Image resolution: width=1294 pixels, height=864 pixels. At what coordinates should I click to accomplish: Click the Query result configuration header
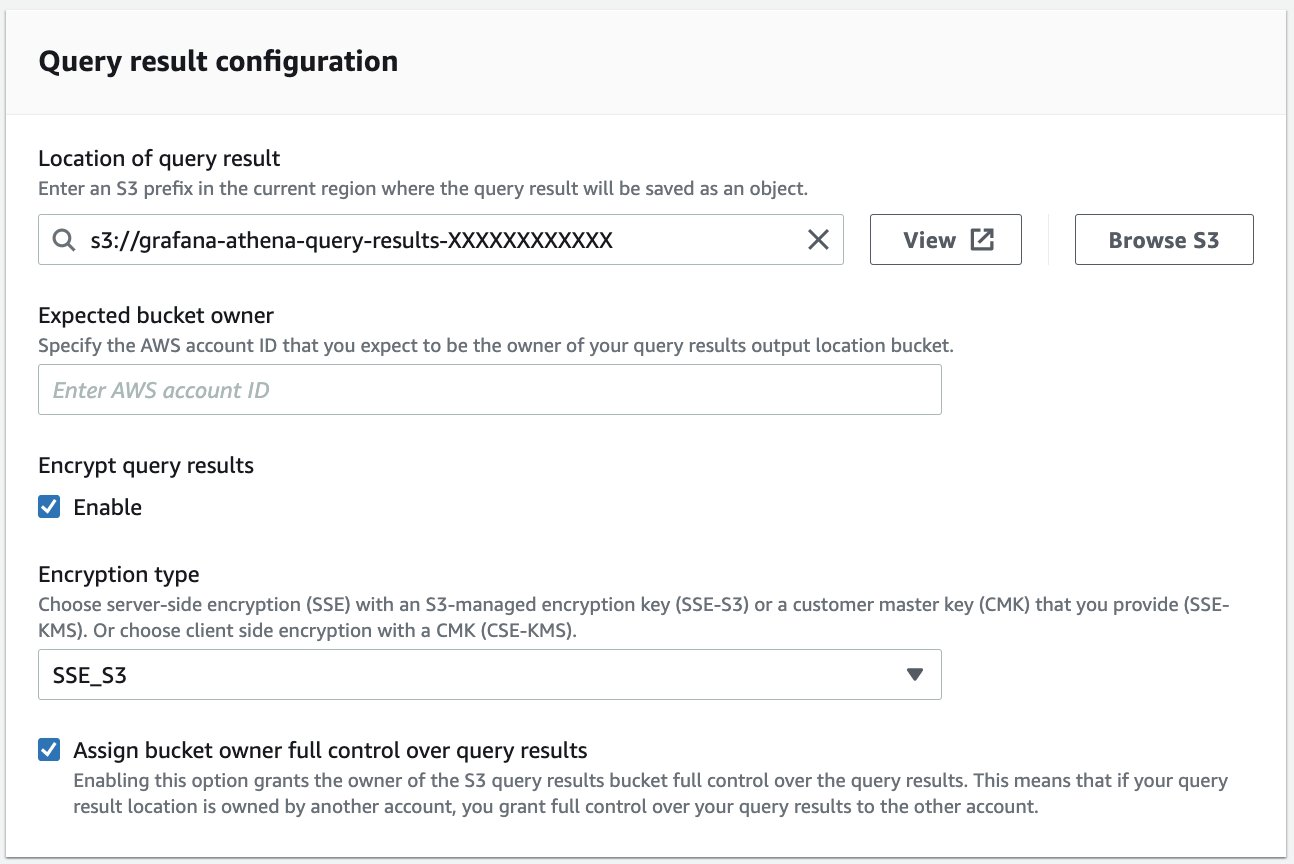pyautogui.click(x=216, y=61)
